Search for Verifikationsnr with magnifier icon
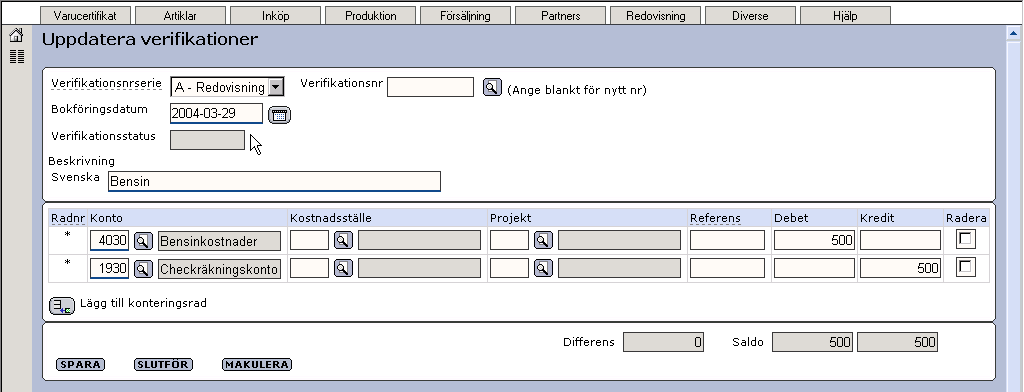This screenshot has height=392, width=1024. [492, 87]
